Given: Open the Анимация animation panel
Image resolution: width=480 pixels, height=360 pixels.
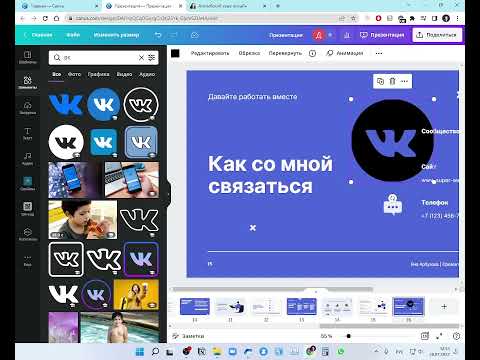Looking at the screenshot, I should click(345, 53).
